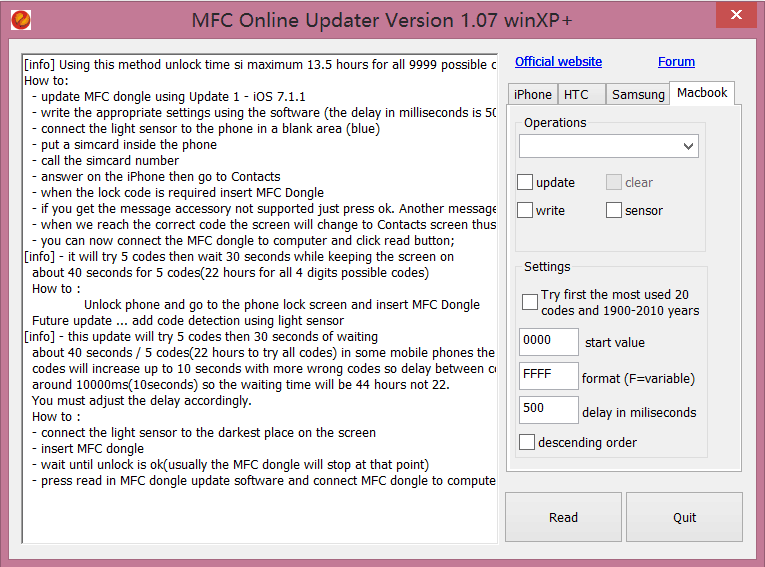Minimize the updater window
Viewport: 765px width, 567px height.
click(691, 14)
